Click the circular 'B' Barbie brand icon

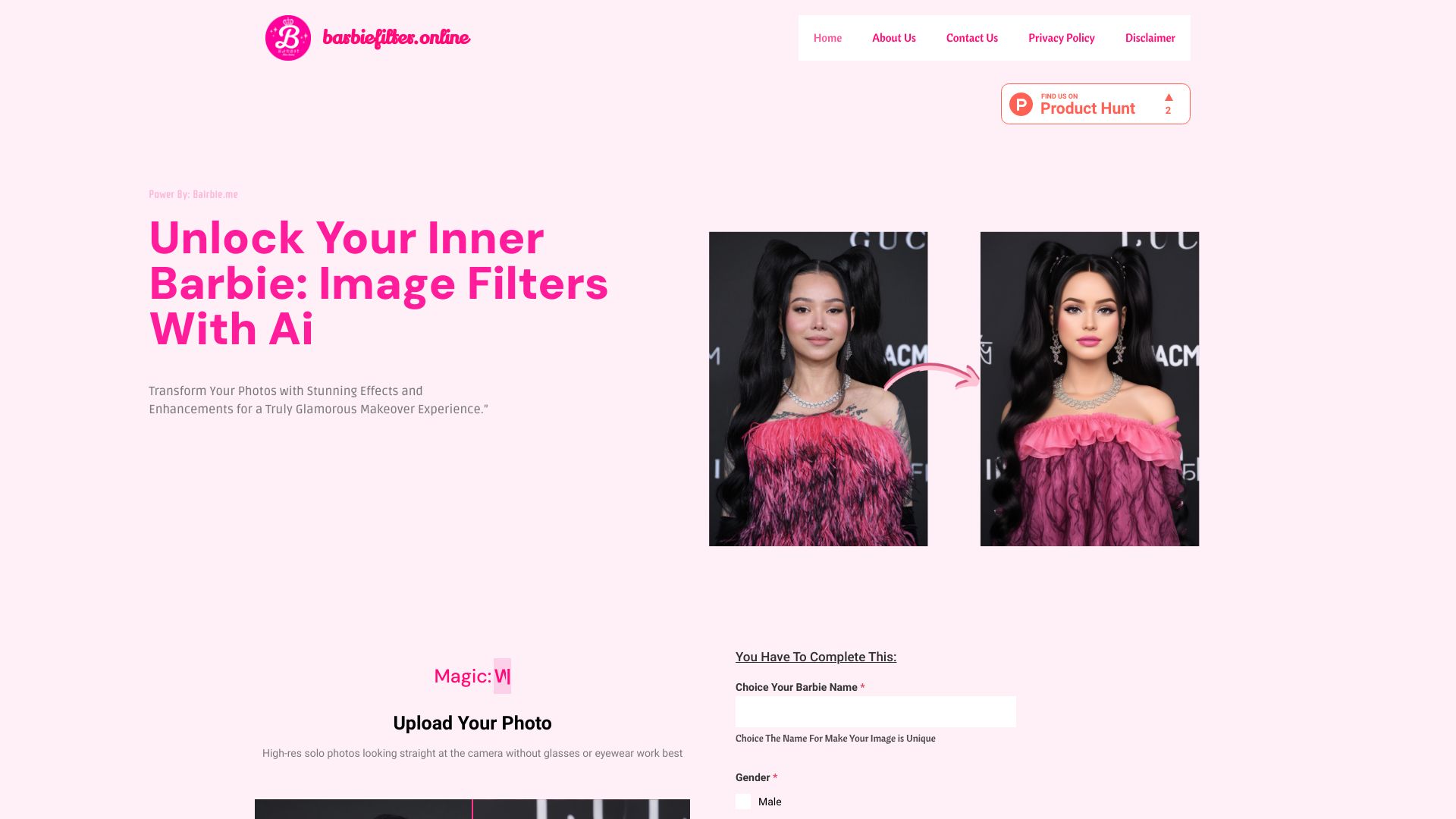[x=288, y=38]
